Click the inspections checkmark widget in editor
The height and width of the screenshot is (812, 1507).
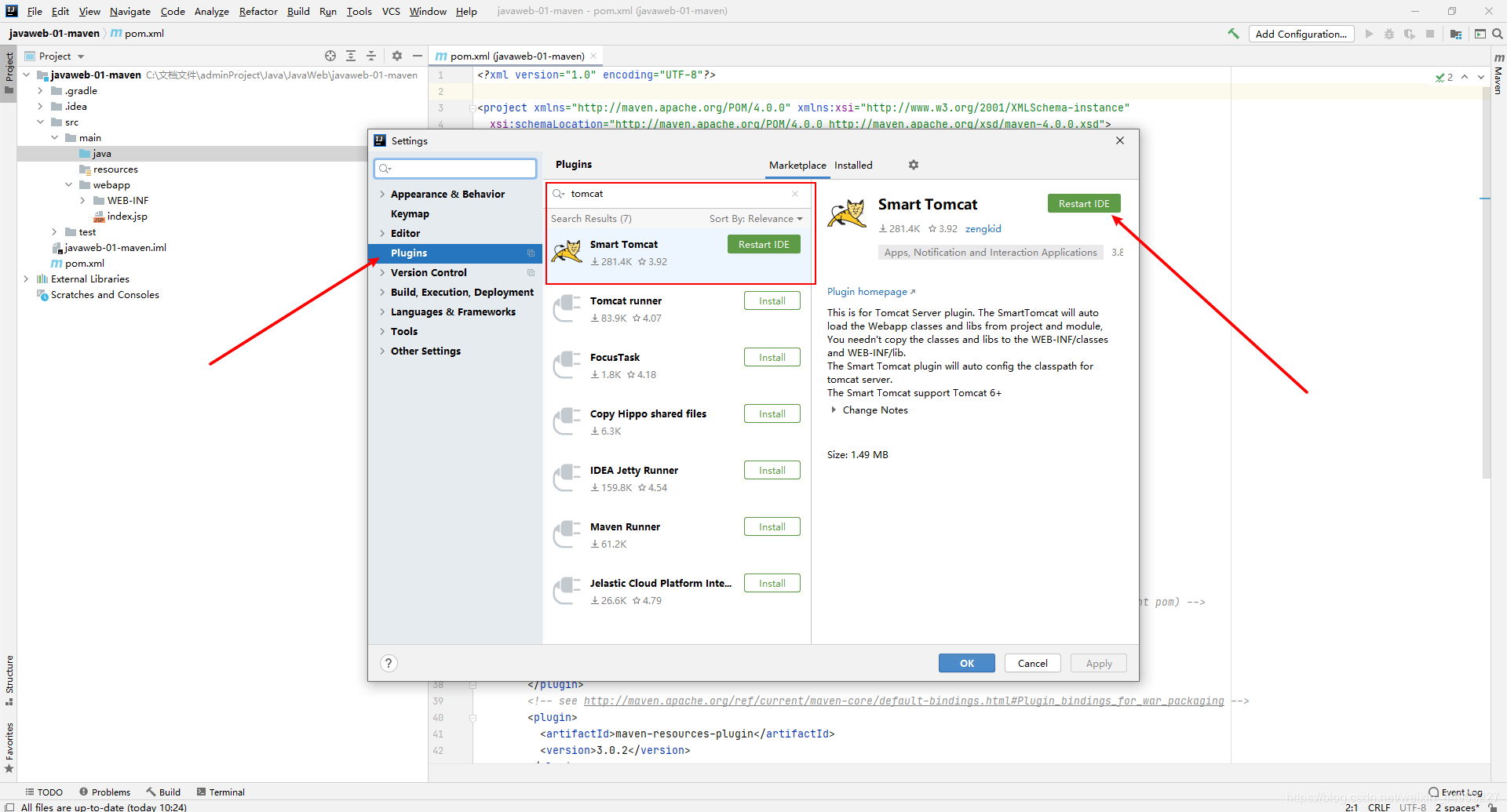(x=1444, y=77)
